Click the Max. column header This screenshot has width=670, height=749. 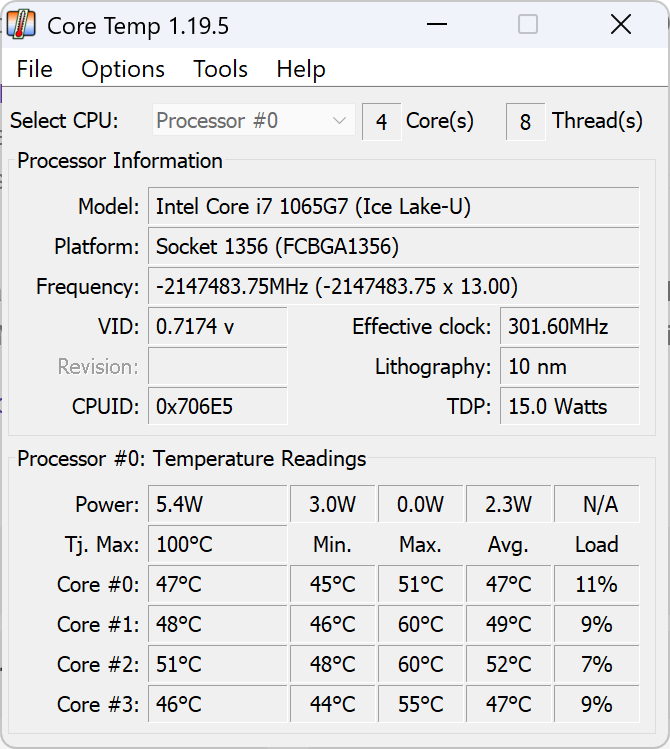(420, 544)
